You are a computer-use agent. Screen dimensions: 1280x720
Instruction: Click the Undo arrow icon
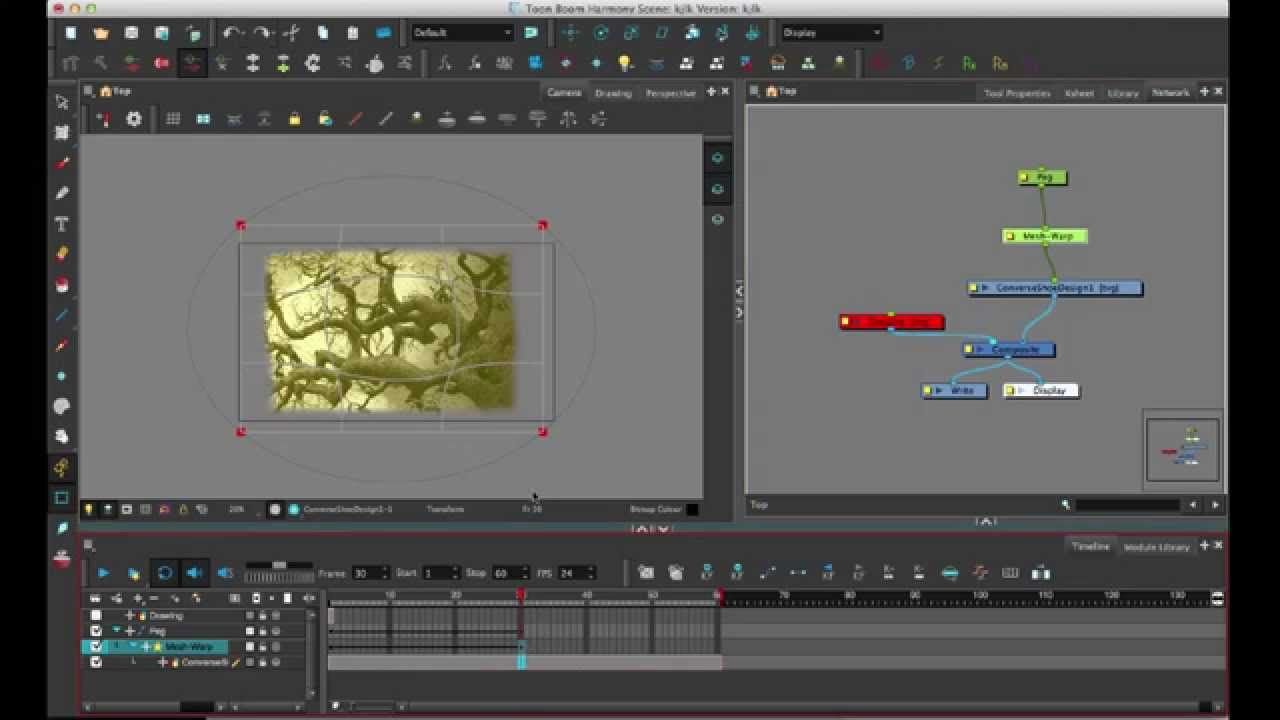point(232,33)
